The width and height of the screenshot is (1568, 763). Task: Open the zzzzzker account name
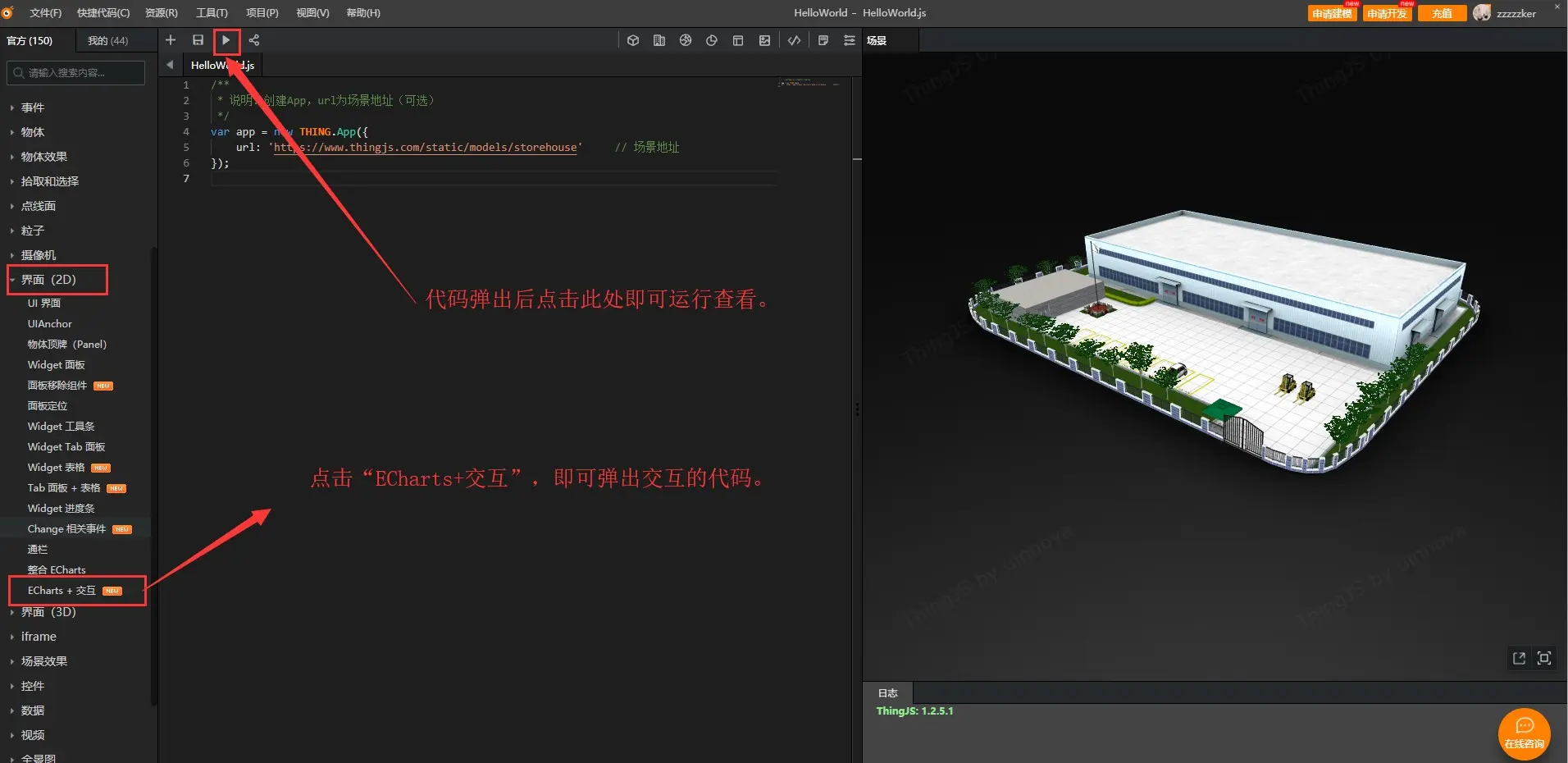point(1516,13)
